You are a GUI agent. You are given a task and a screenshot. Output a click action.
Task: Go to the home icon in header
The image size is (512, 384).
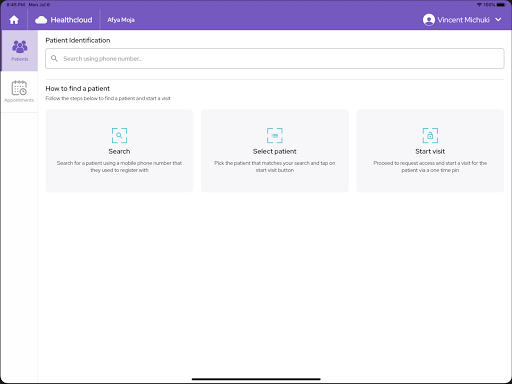(14, 20)
